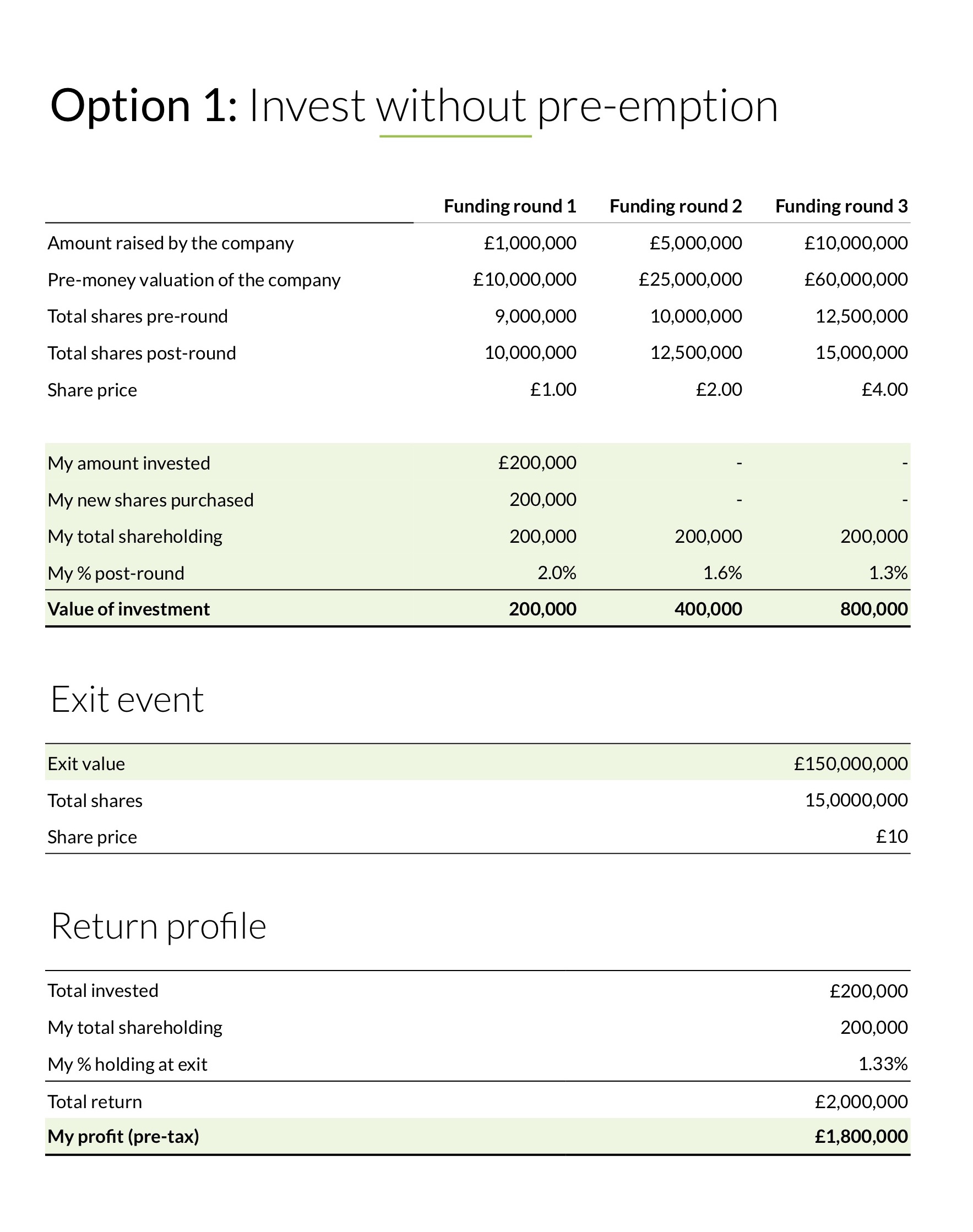
Task: Select the 'Total shares pre-round' row label
Action: click(137, 317)
